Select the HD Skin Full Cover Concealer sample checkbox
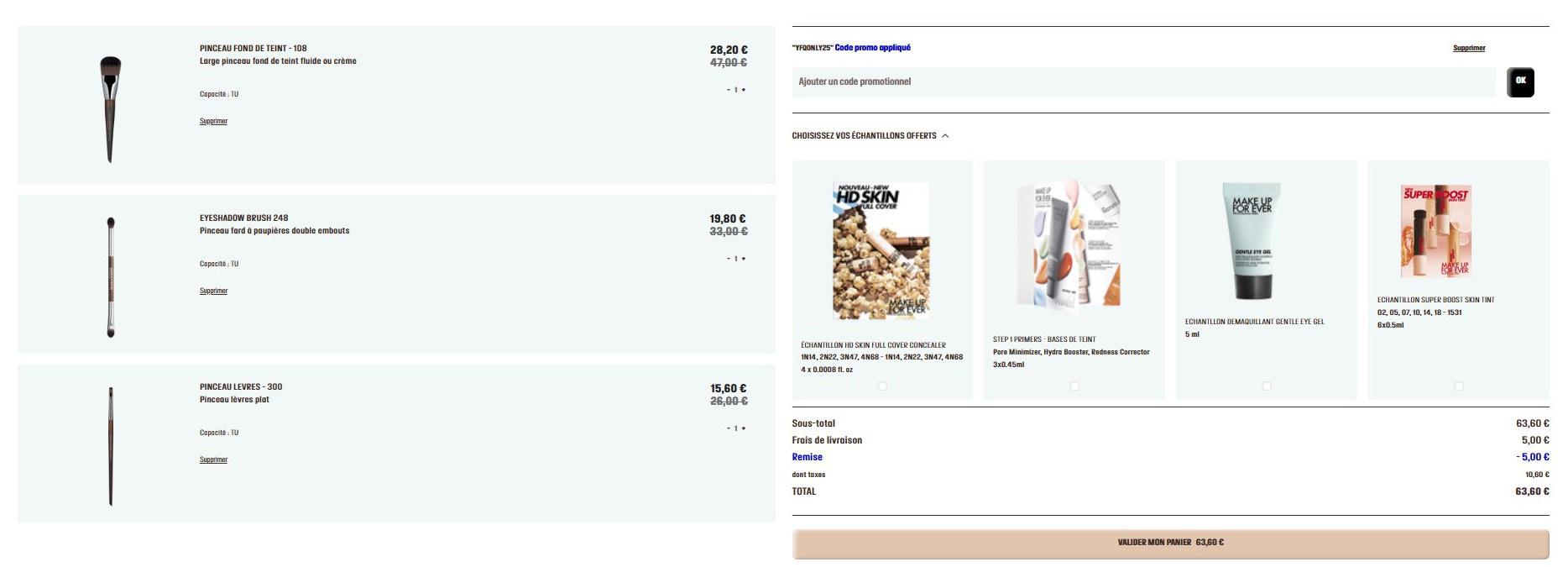The width and height of the screenshot is (1568, 567). (x=882, y=386)
